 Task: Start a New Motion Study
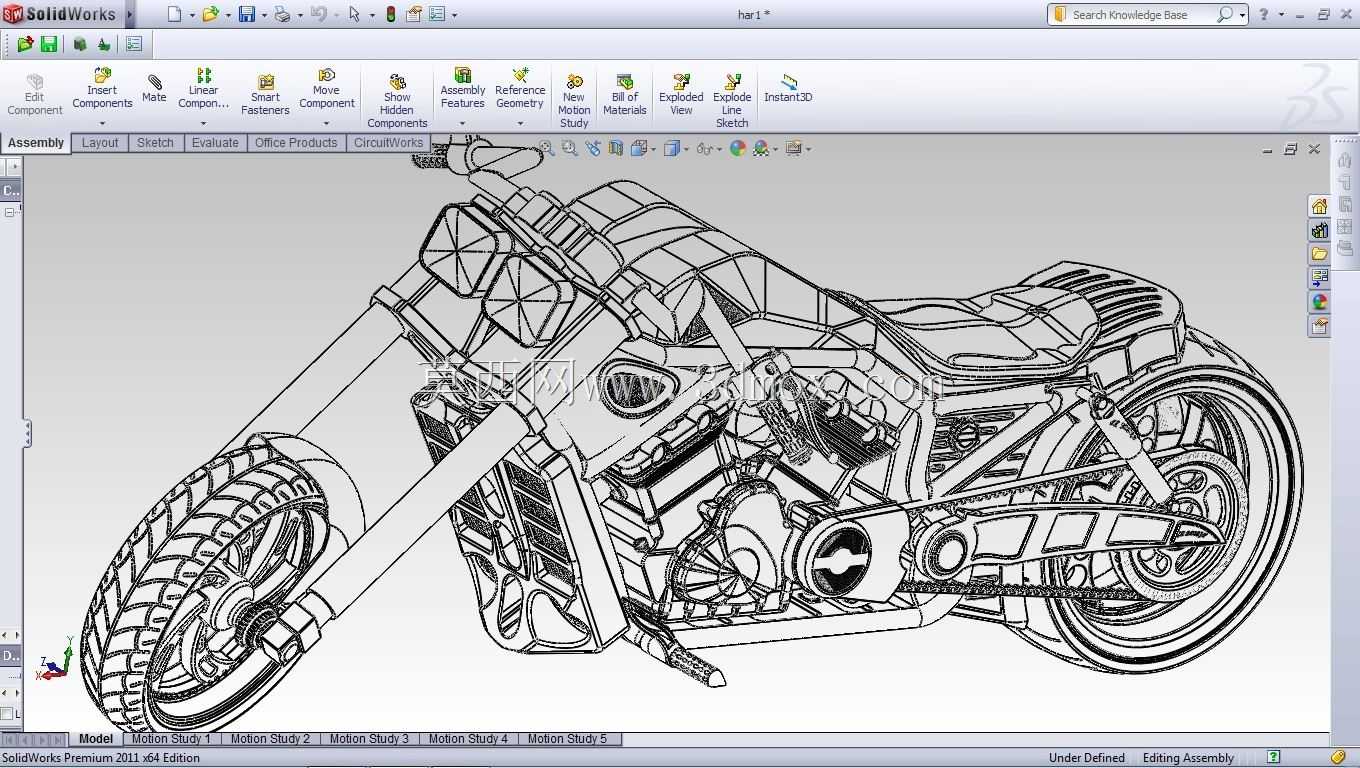[574, 101]
